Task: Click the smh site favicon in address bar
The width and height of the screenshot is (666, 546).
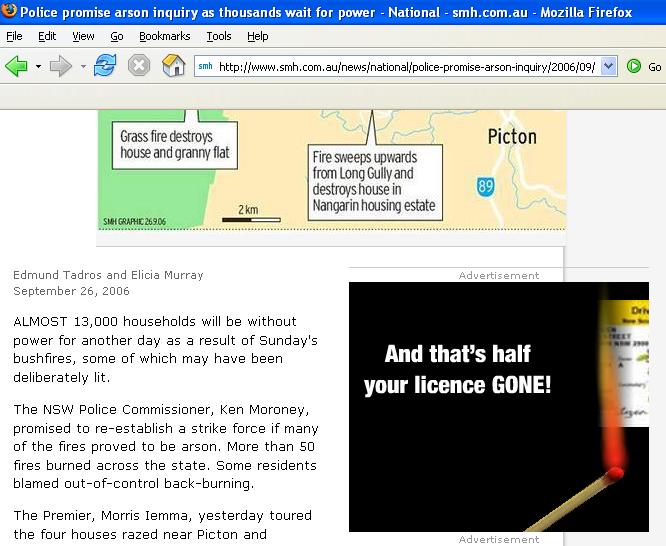Action: tap(205, 67)
